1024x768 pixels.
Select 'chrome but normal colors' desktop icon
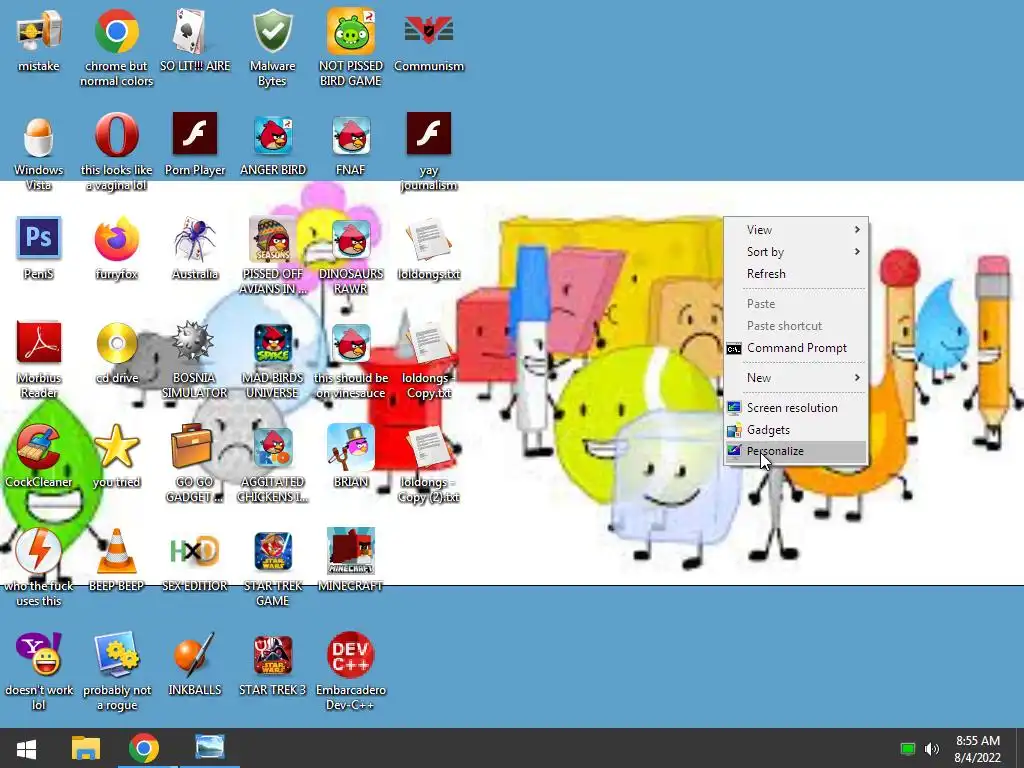[116, 31]
